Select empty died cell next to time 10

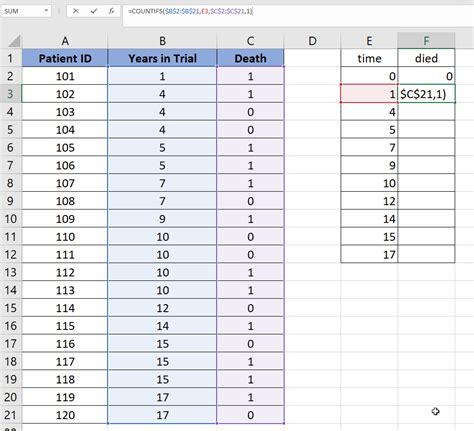pos(426,183)
